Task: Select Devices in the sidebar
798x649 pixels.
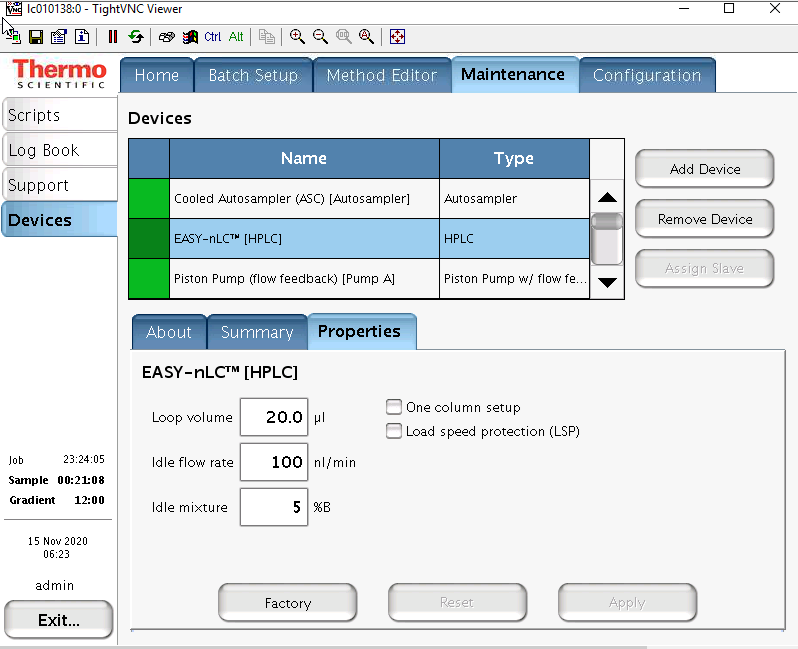Action: click(x=59, y=220)
